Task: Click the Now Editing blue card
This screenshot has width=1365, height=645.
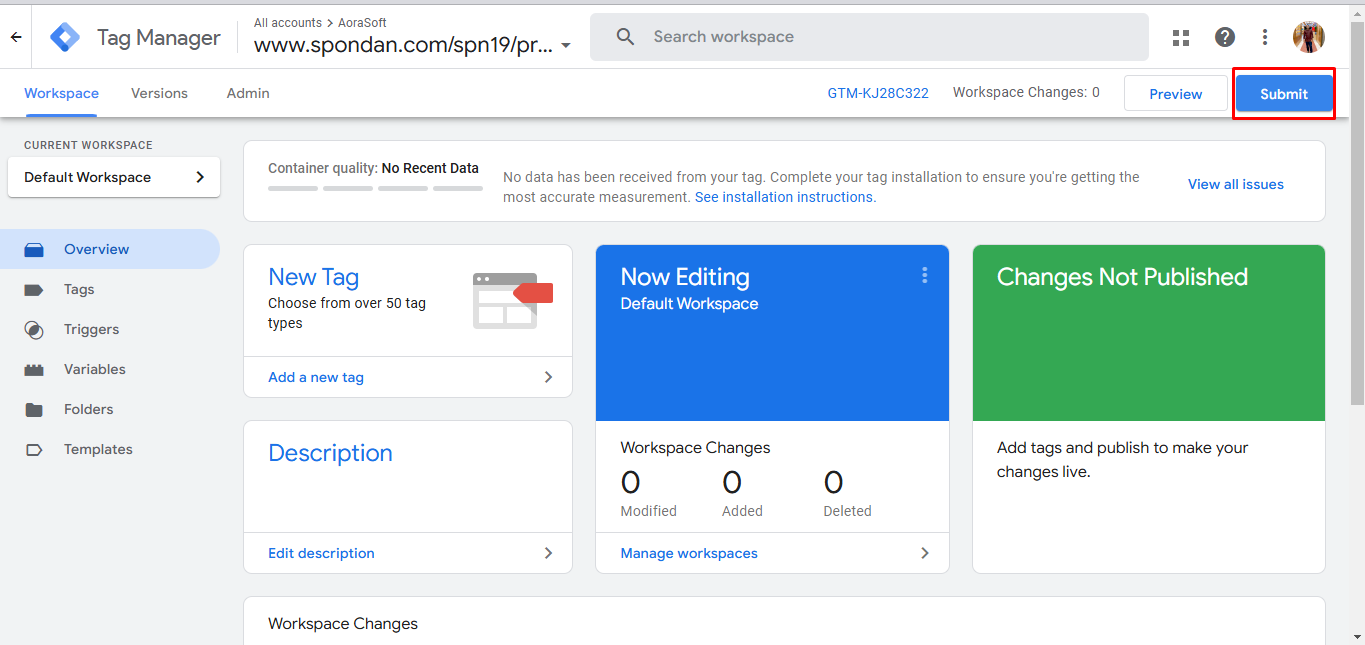Action: pyautogui.click(x=772, y=333)
